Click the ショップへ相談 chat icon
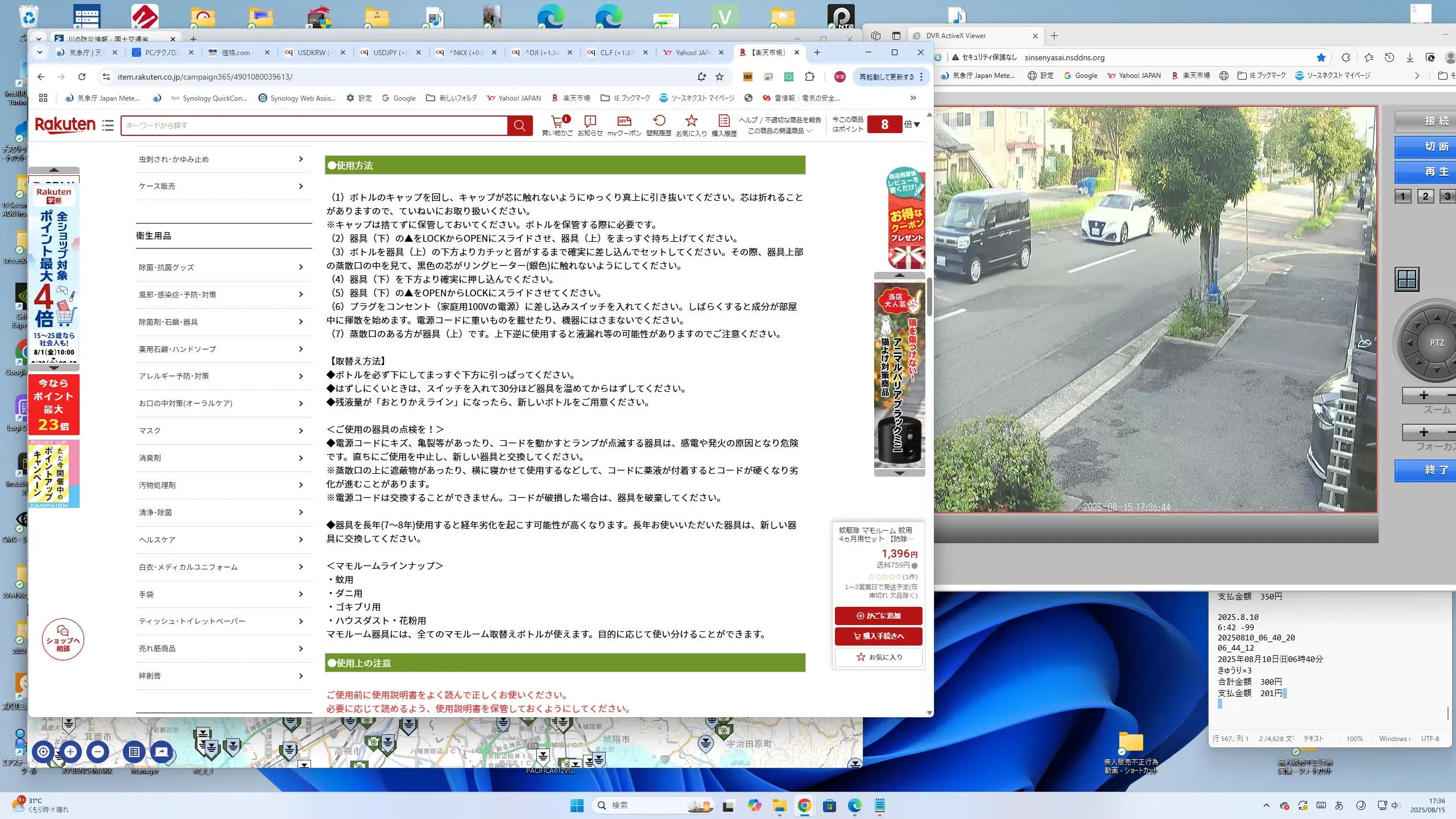Screen dimensions: 1456x819 tap(63, 640)
